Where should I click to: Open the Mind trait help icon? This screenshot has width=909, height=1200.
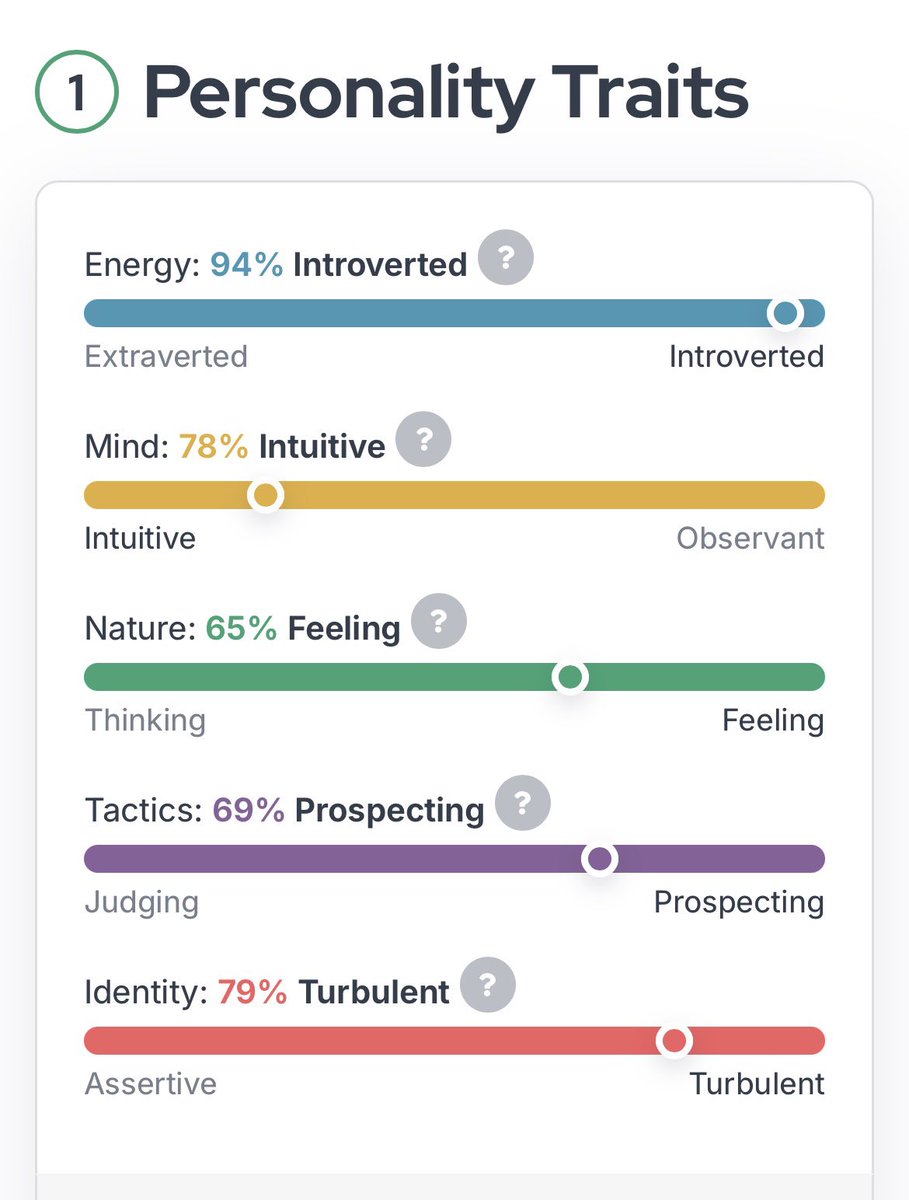pyautogui.click(x=424, y=439)
